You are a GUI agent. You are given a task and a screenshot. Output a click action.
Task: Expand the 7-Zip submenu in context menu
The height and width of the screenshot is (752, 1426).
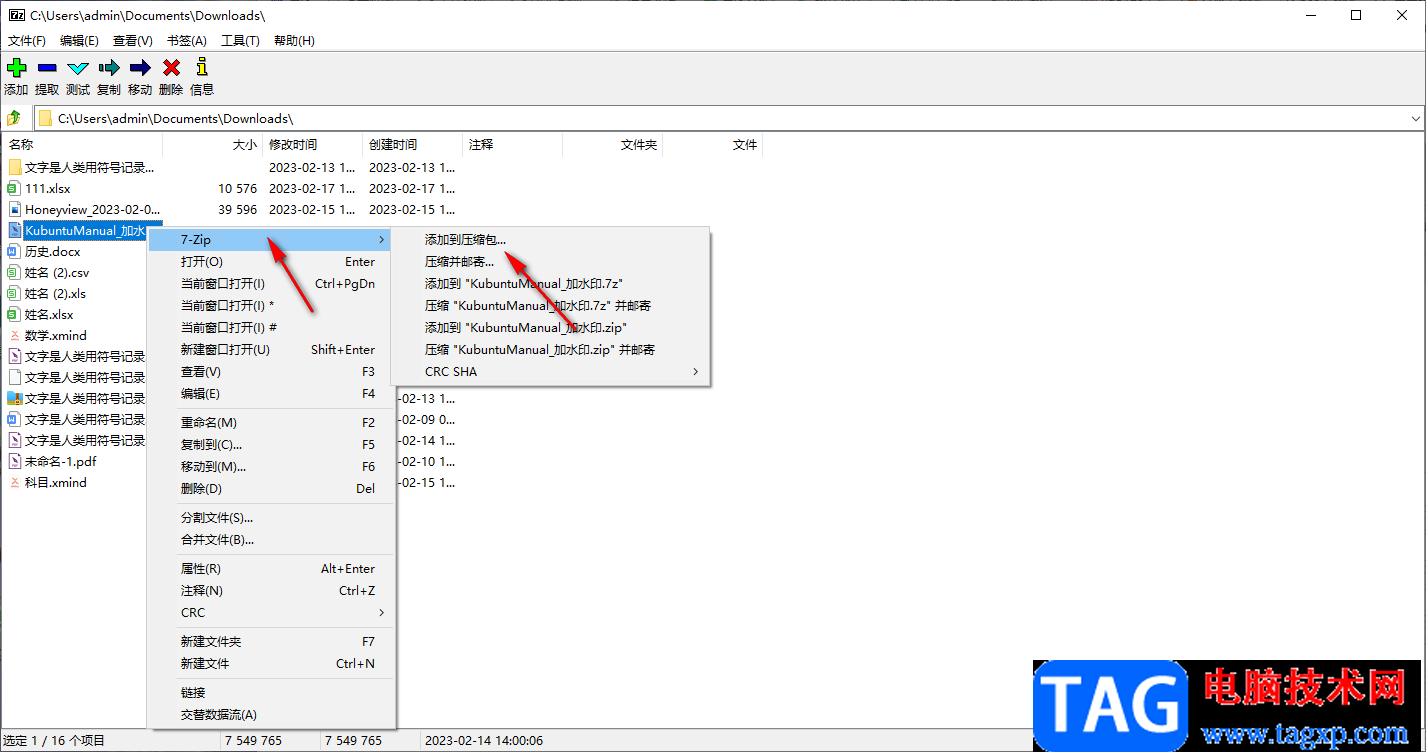pos(268,240)
